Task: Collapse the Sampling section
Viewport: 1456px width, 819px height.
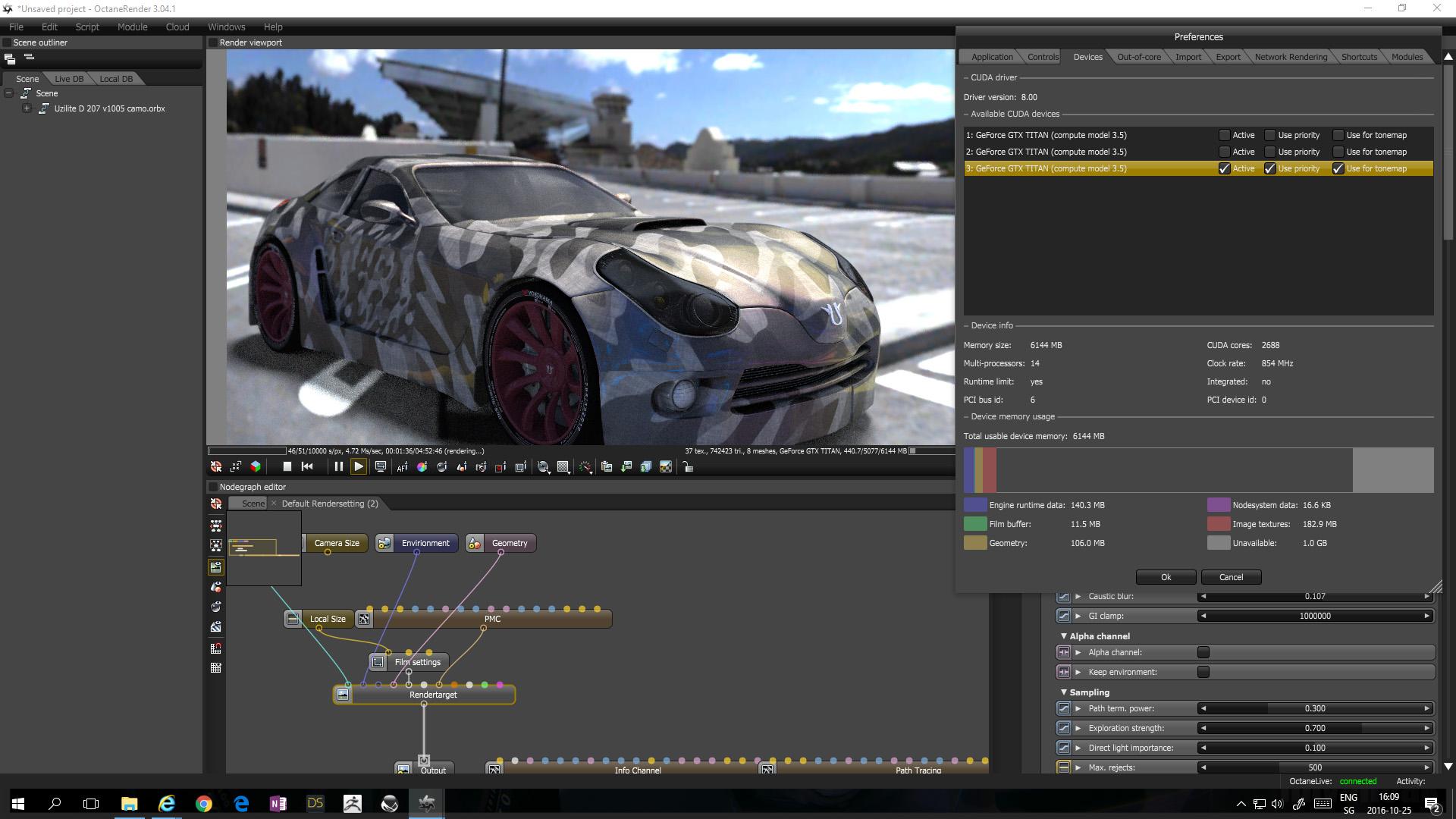Action: pyautogui.click(x=1063, y=692)
